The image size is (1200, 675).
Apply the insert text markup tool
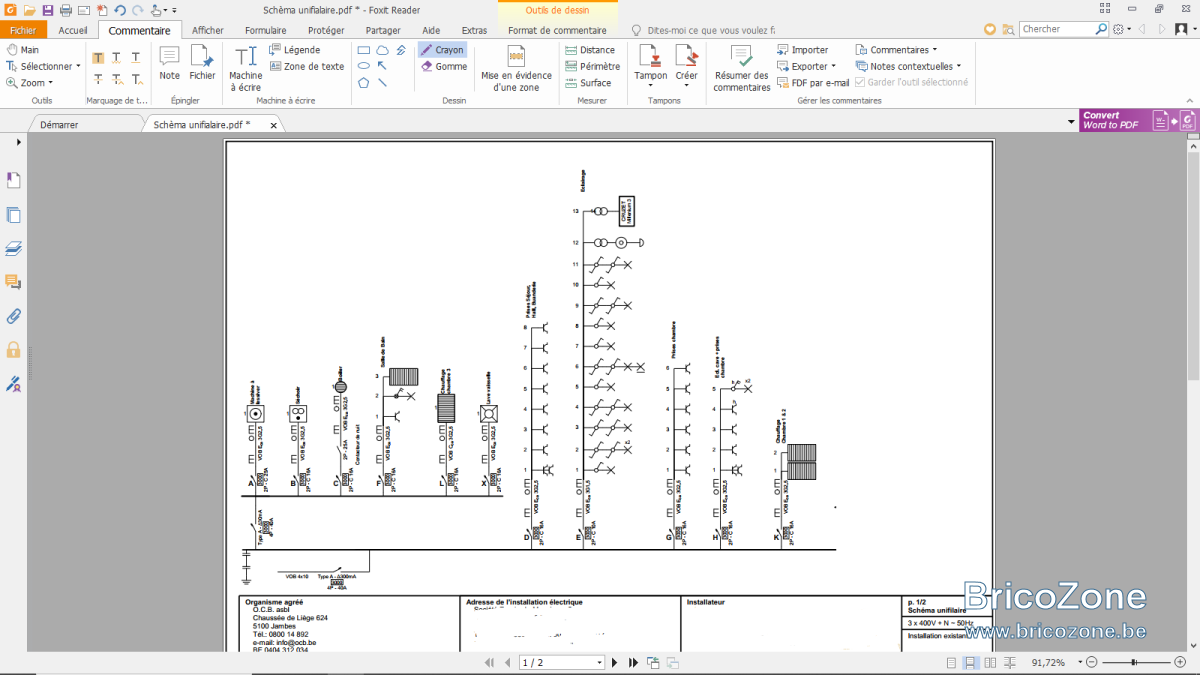(x=136, y=79)
